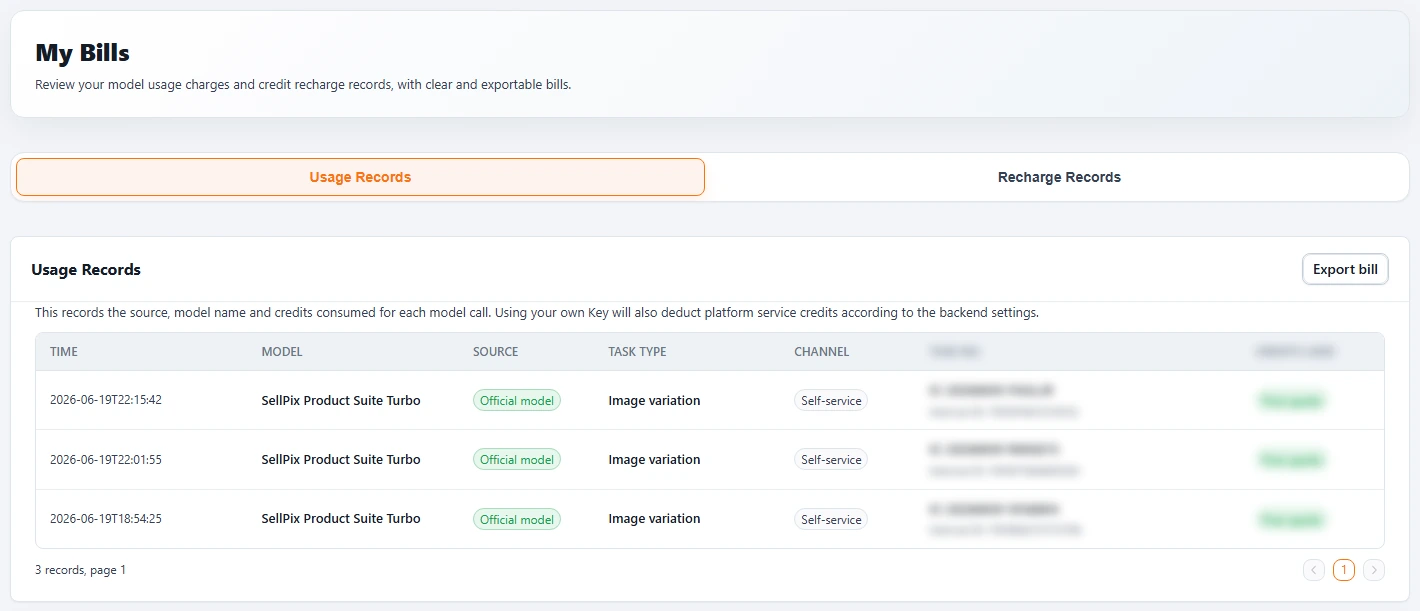
Task: Click the TASK TYPE column header
Action: pos(637,352)
